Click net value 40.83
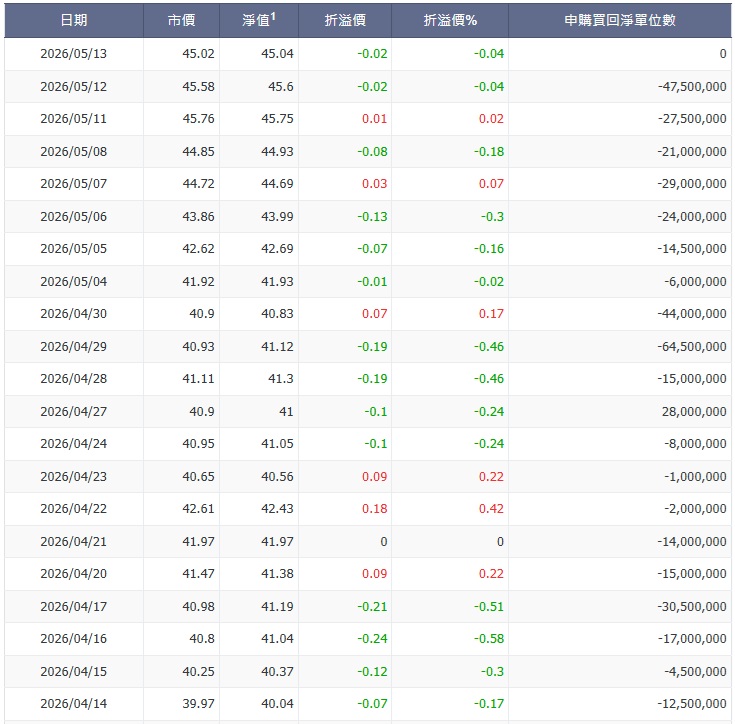 coord(277,313)
